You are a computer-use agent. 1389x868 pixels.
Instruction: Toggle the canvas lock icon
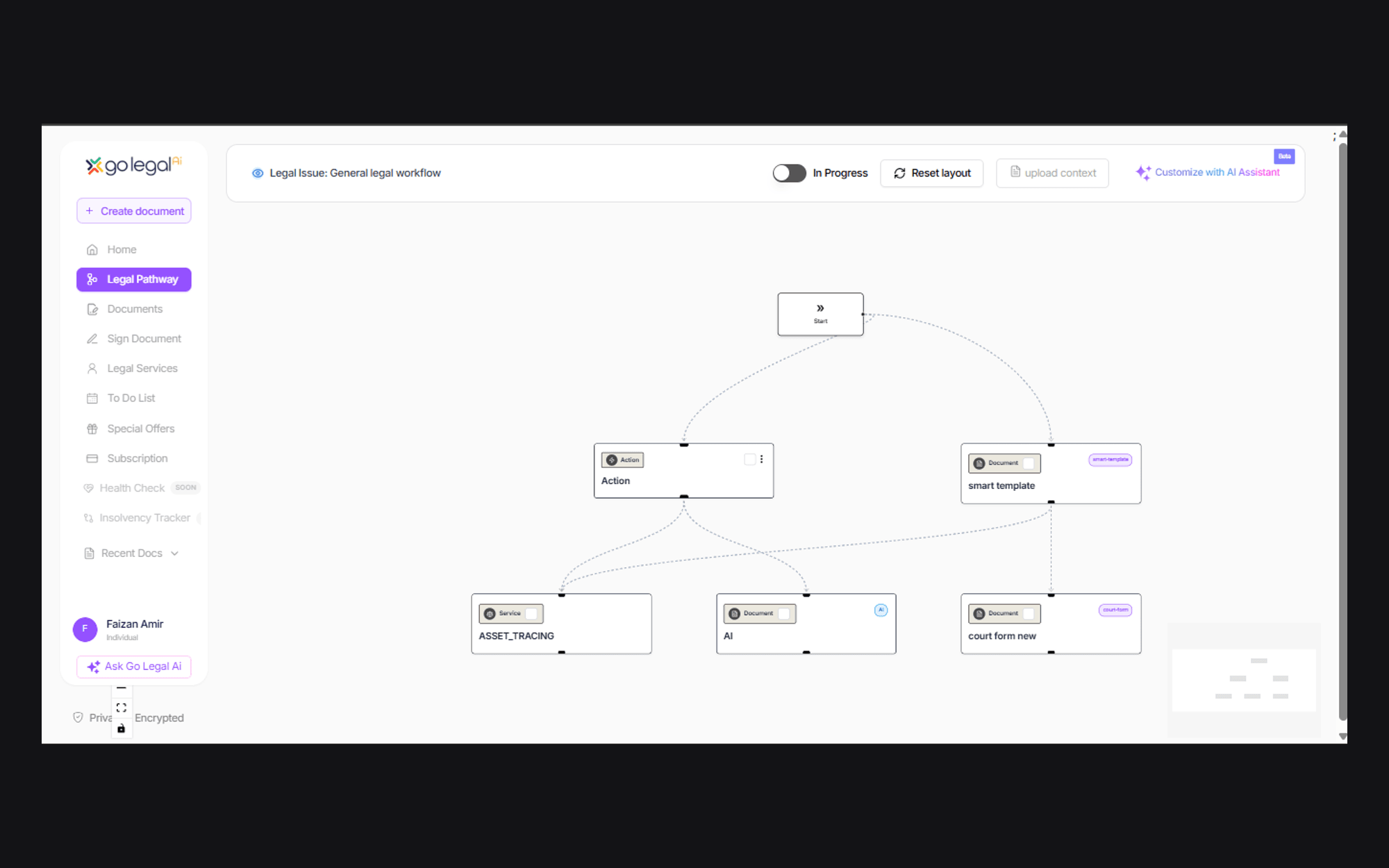click(122, 728)
